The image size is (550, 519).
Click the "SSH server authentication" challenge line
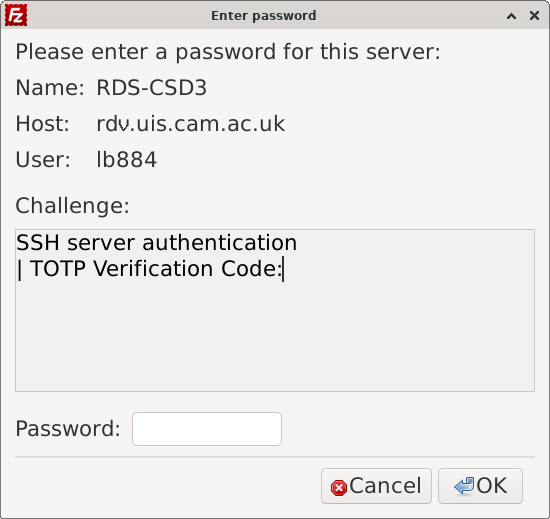(156, 243)
